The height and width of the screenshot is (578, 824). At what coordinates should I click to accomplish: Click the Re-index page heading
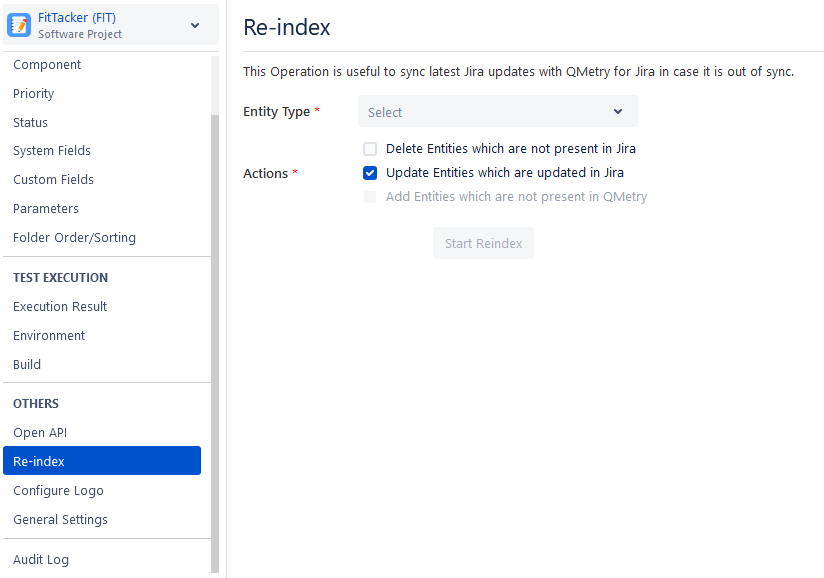tap(287, 27)
